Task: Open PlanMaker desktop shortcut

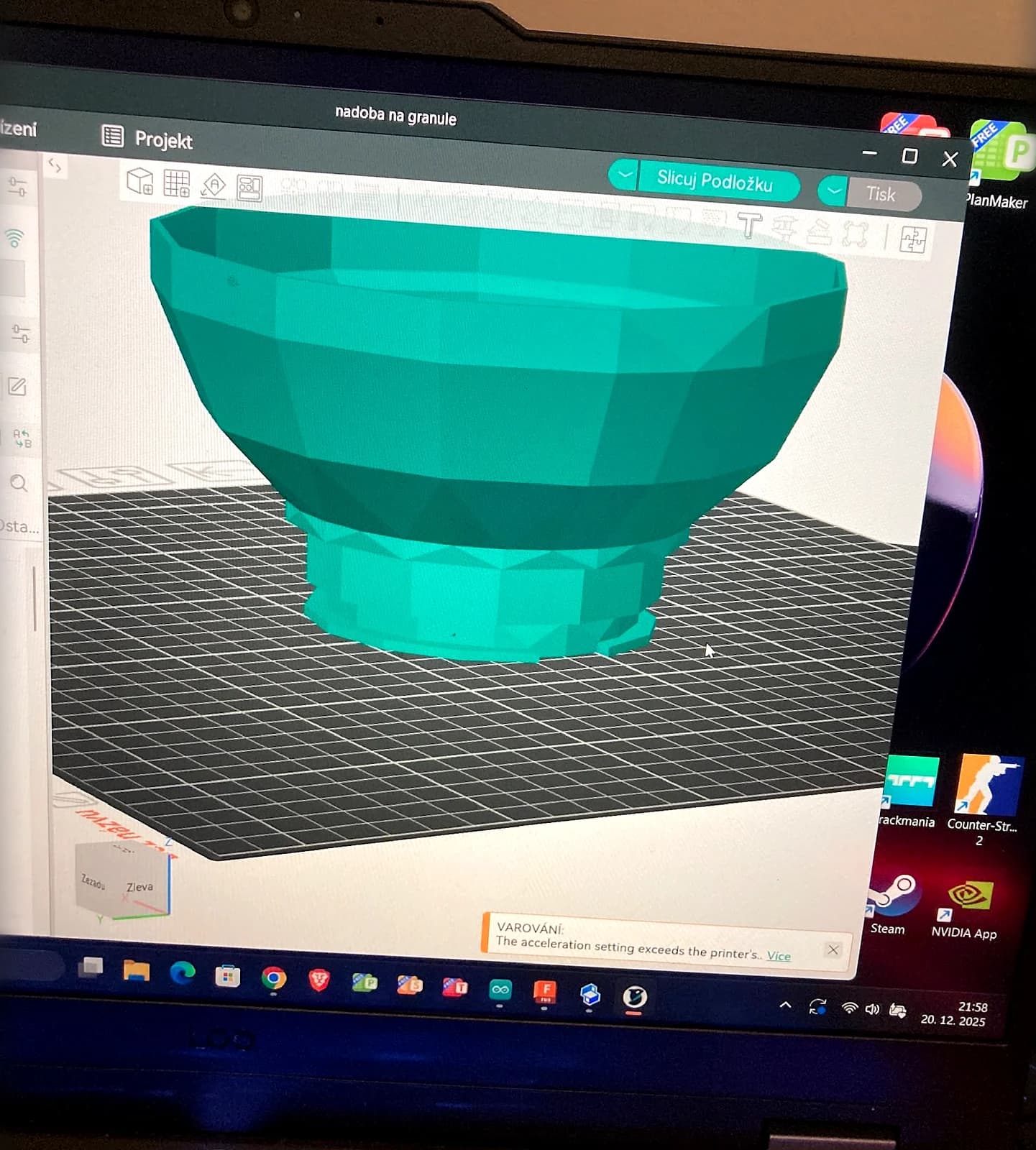Action: click(999, 165)
